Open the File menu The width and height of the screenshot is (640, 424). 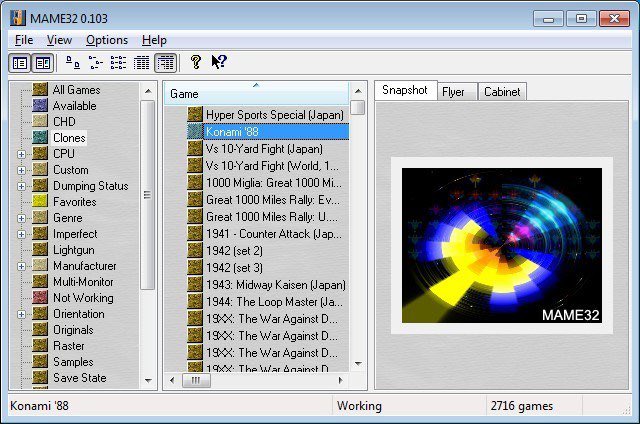click(24, 40)
